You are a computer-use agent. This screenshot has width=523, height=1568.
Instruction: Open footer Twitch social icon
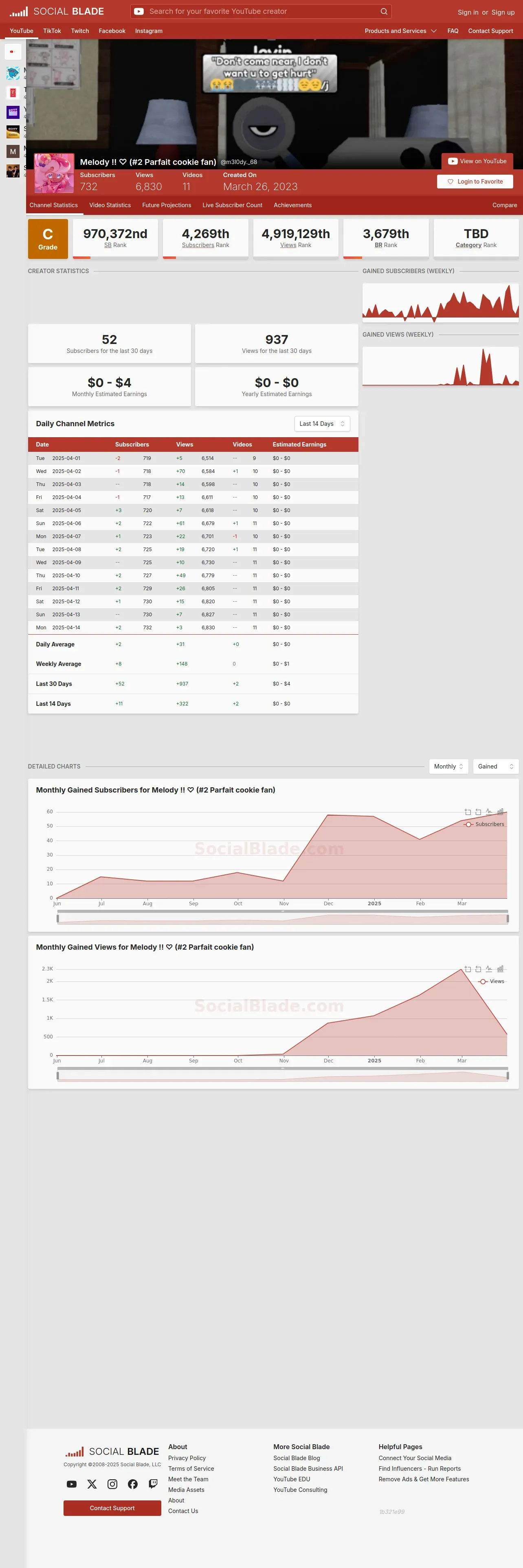click(153, 1484)
